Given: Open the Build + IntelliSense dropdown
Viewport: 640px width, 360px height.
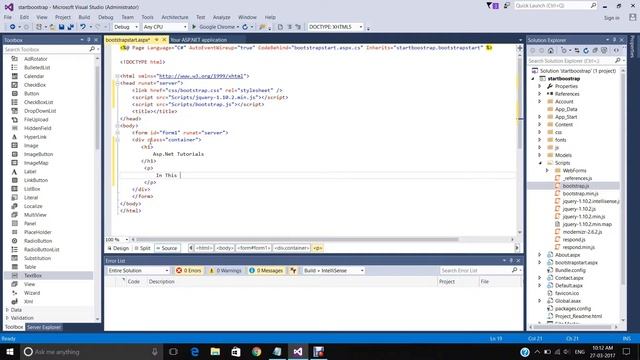Looking at the screenshot, I should [333, 271].
